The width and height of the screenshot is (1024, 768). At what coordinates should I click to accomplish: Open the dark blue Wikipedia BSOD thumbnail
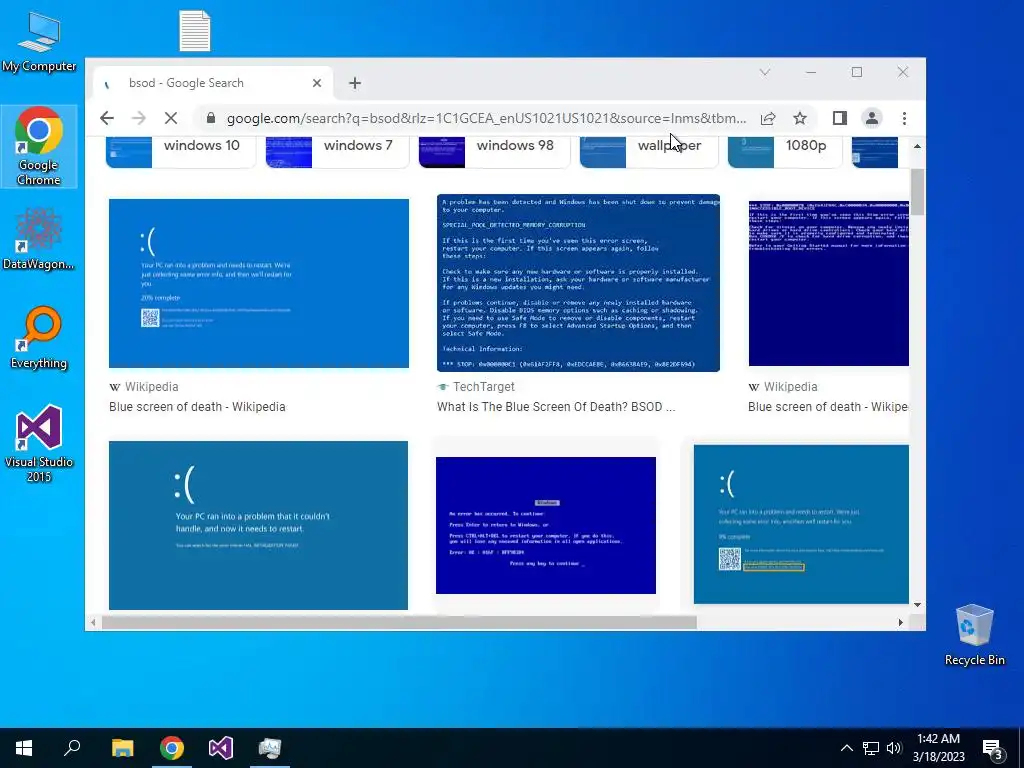click(x=828, y=283)
